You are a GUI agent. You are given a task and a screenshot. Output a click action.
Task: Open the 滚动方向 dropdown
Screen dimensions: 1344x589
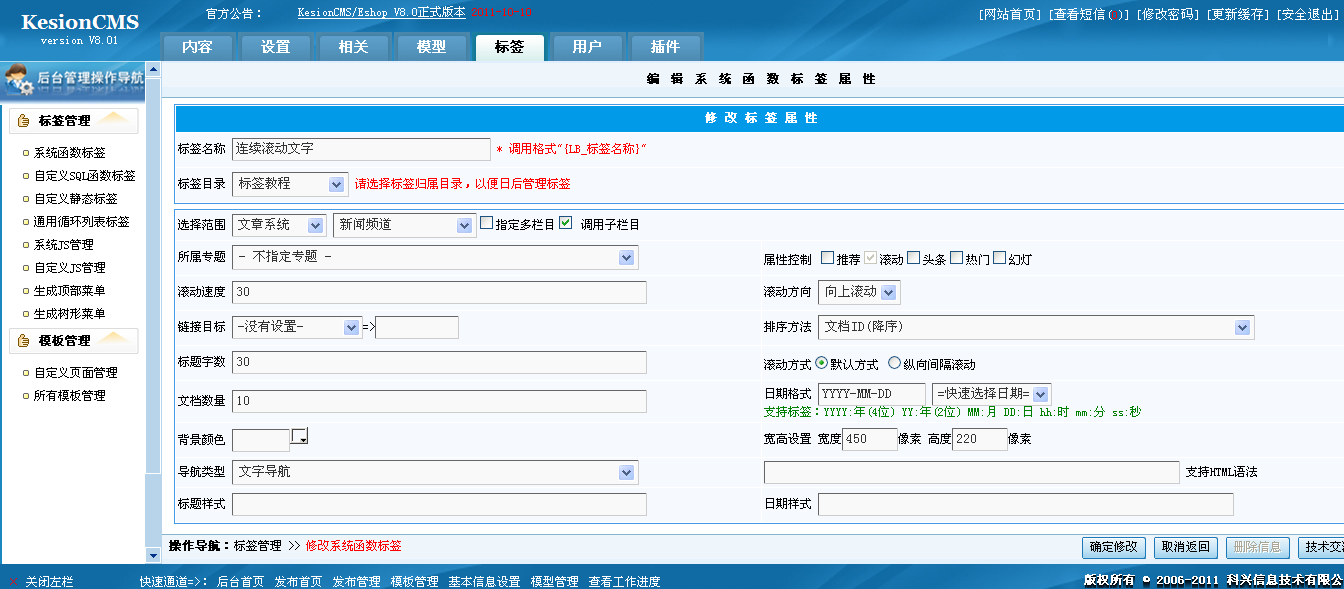tap(858, 292)
